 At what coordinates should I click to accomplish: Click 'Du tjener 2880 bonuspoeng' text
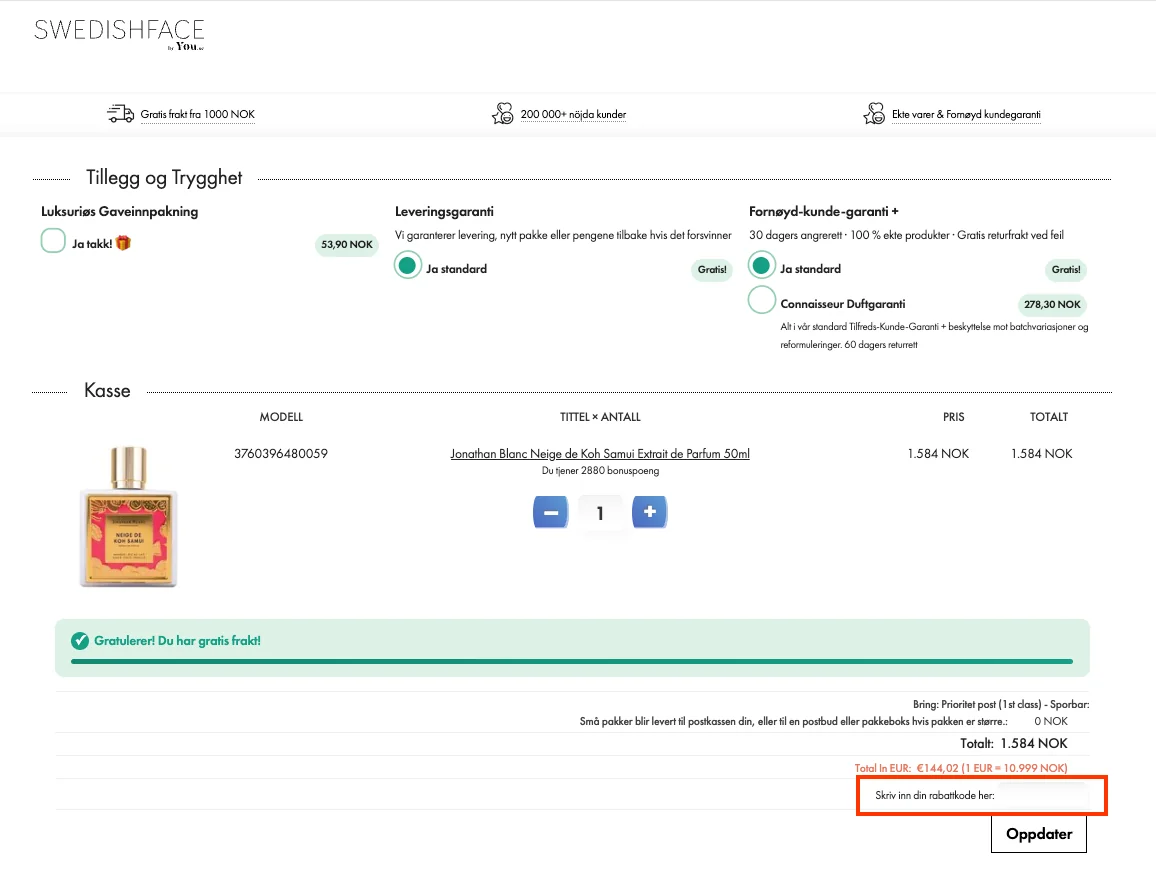pos(600,470)
